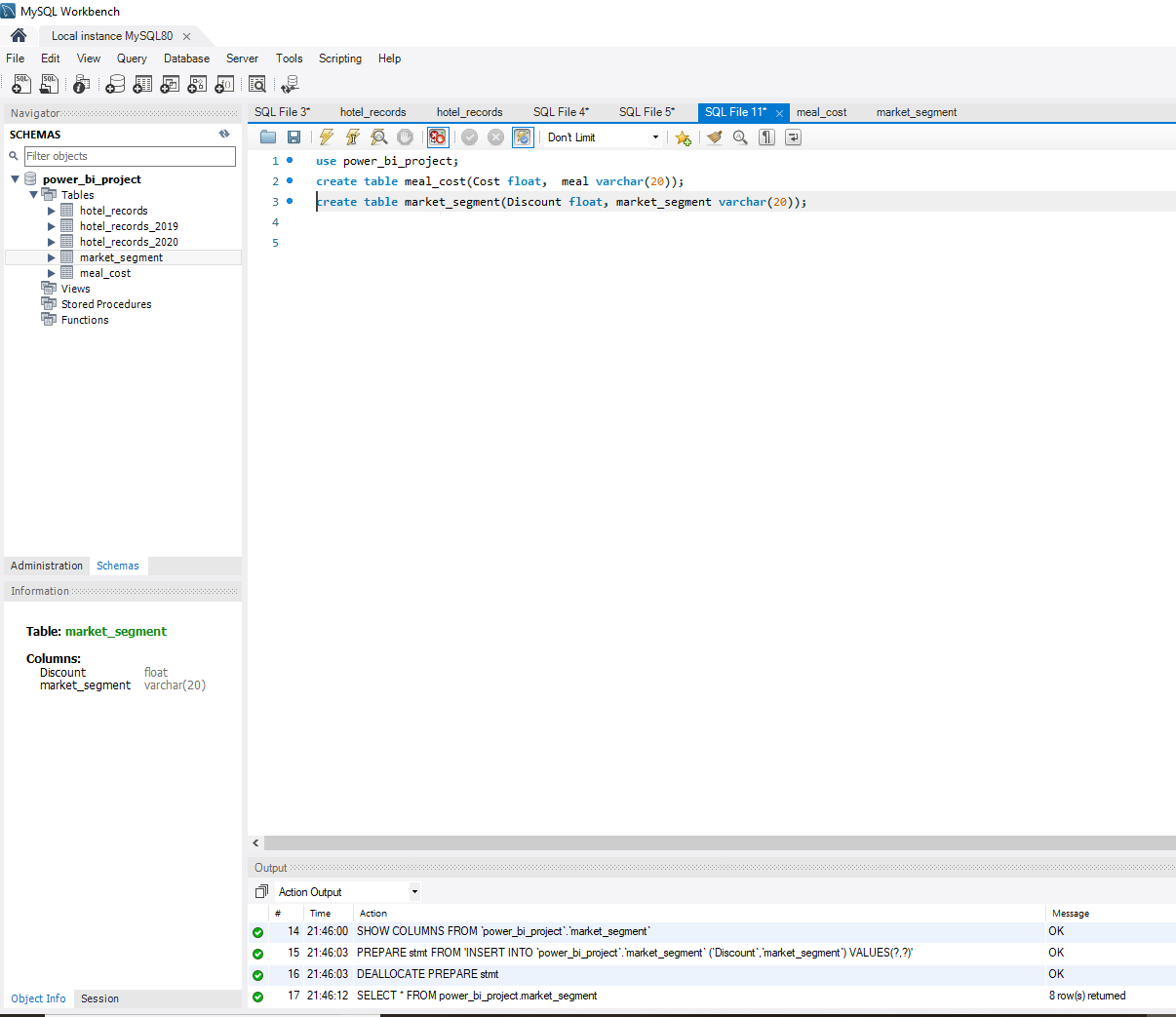Viewport: 1176px width, 1017px height.
Task: Open the Database menu
Action: 186,59
